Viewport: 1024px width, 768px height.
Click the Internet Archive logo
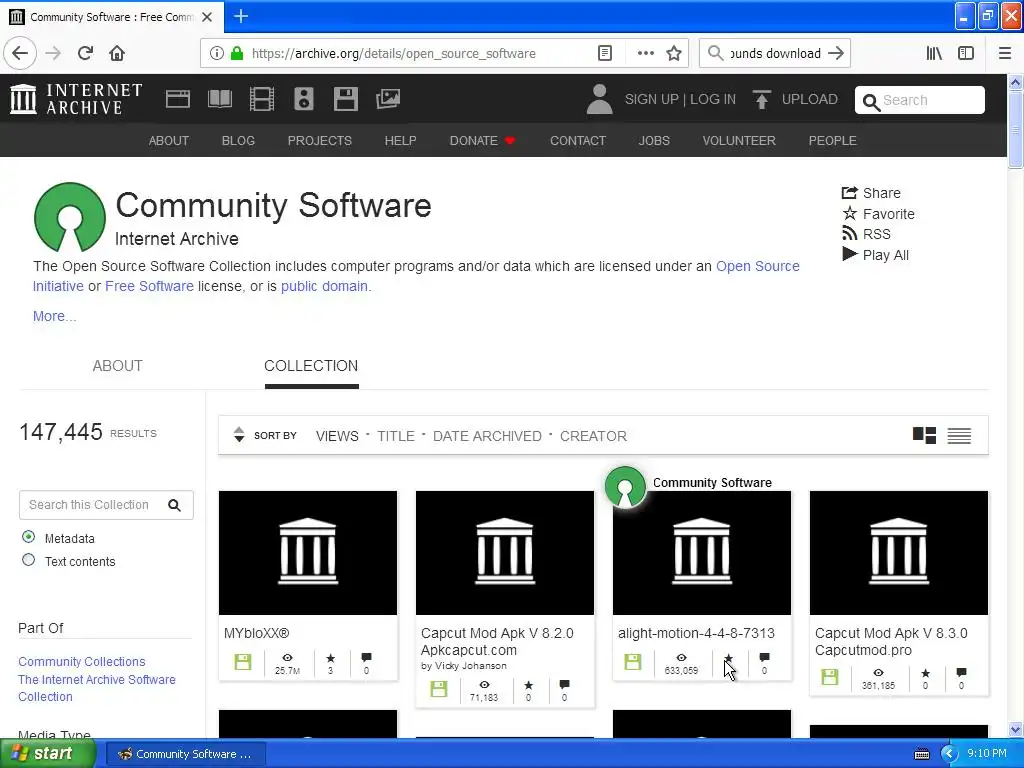coord(76,99)
